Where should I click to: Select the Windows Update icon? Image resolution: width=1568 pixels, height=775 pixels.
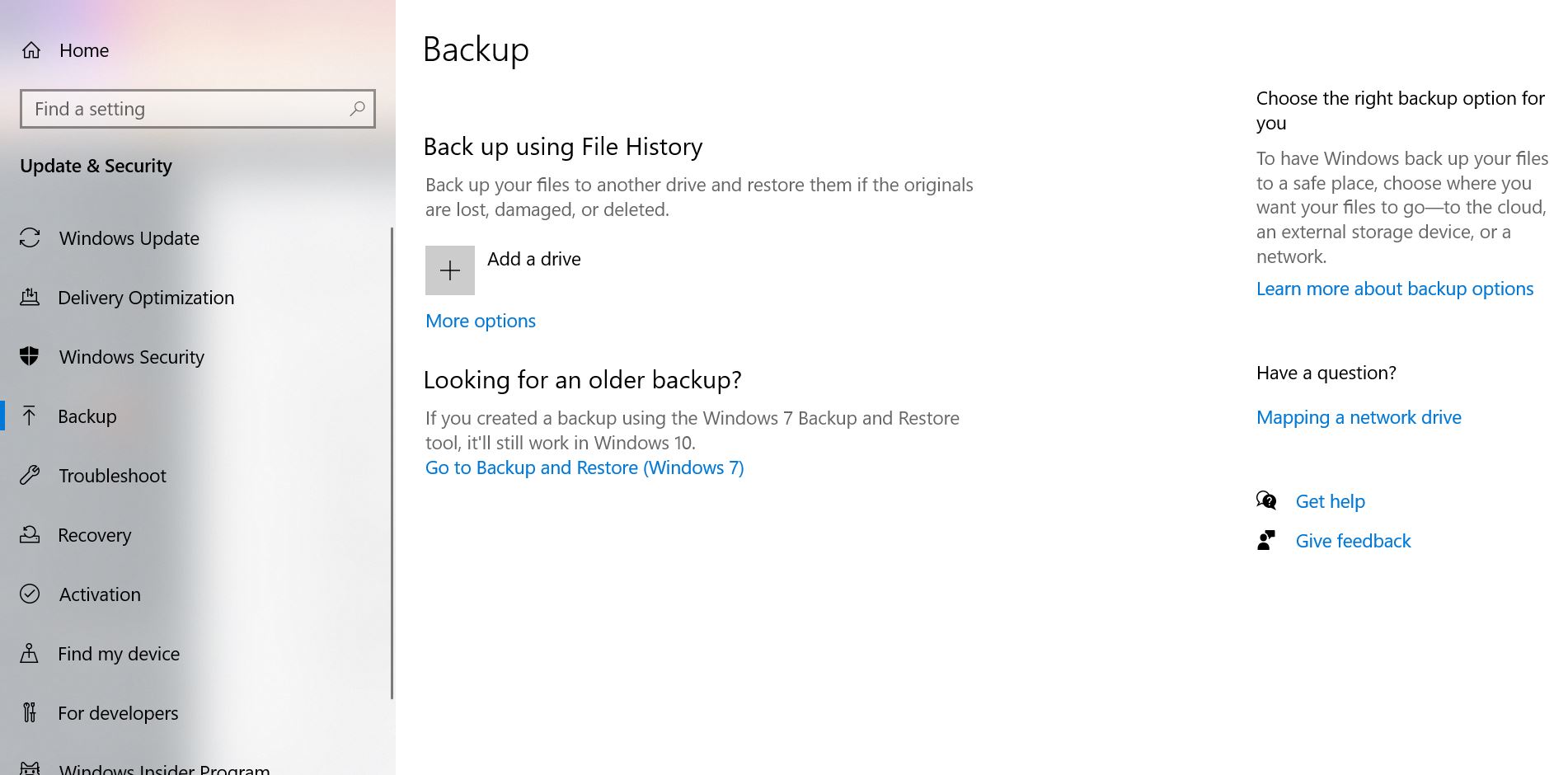click(31, 238)
